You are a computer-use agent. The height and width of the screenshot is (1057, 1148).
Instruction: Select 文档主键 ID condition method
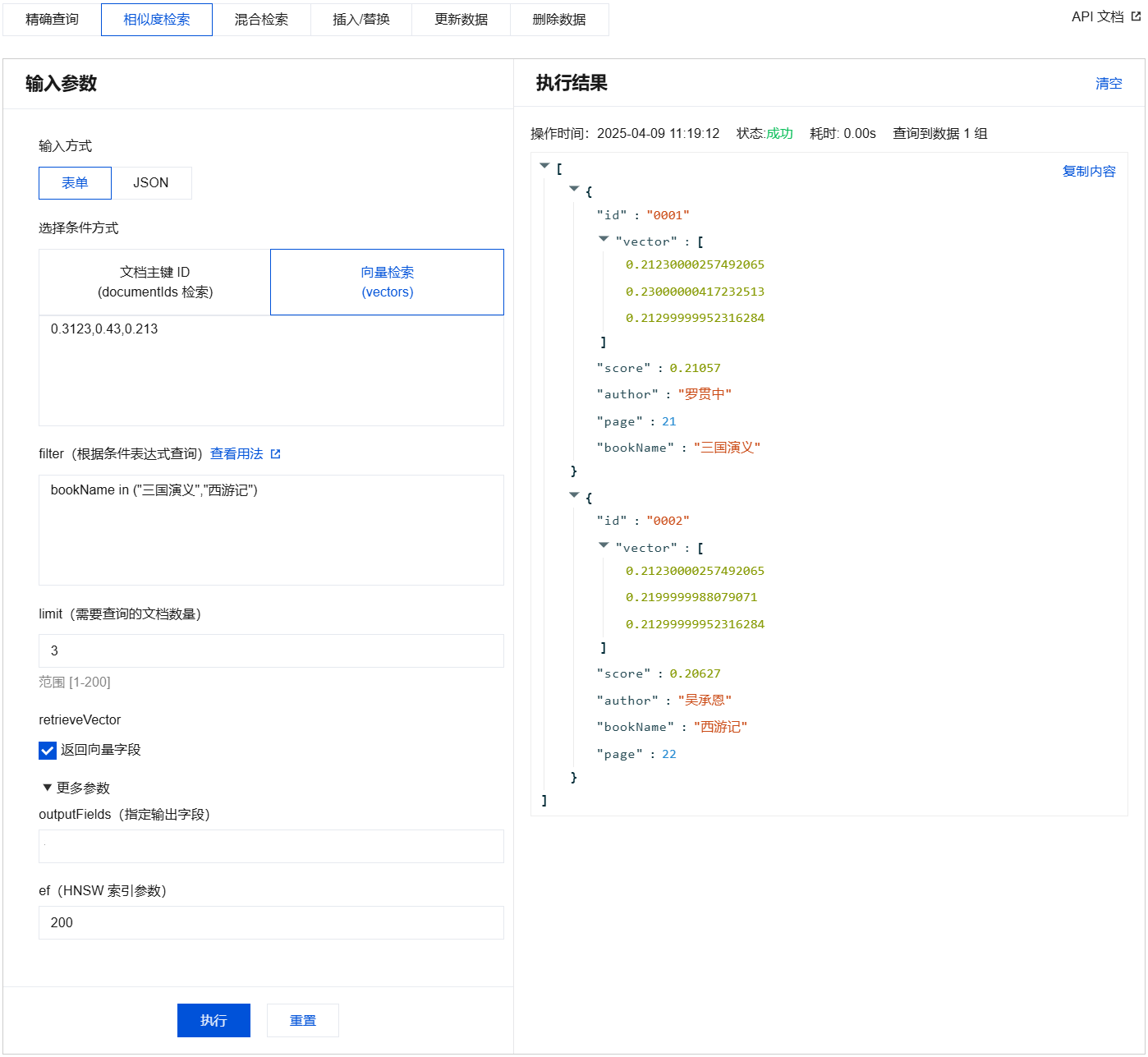pos(154,282)
